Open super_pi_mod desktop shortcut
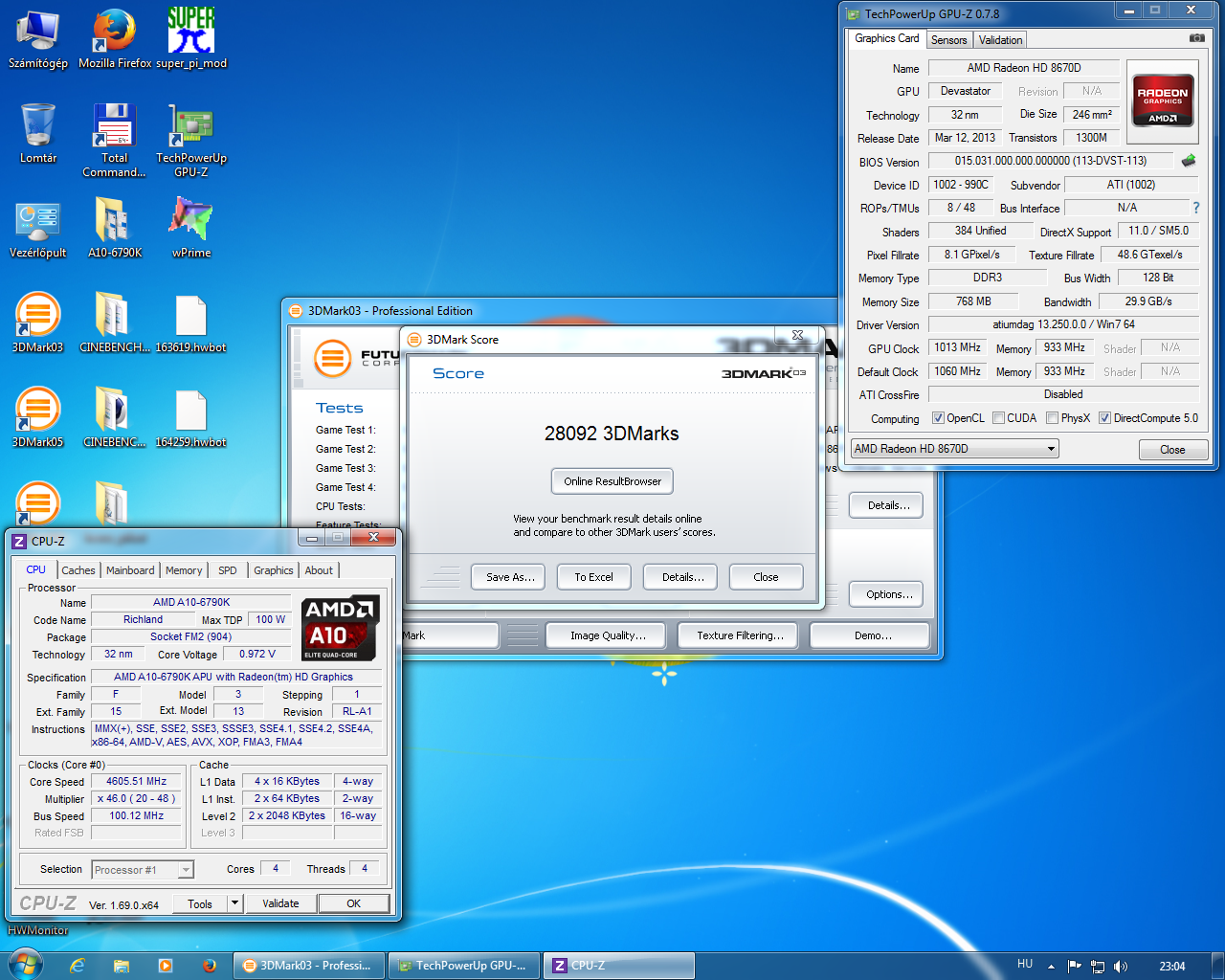1225x980 pixels. coord(191,39)
